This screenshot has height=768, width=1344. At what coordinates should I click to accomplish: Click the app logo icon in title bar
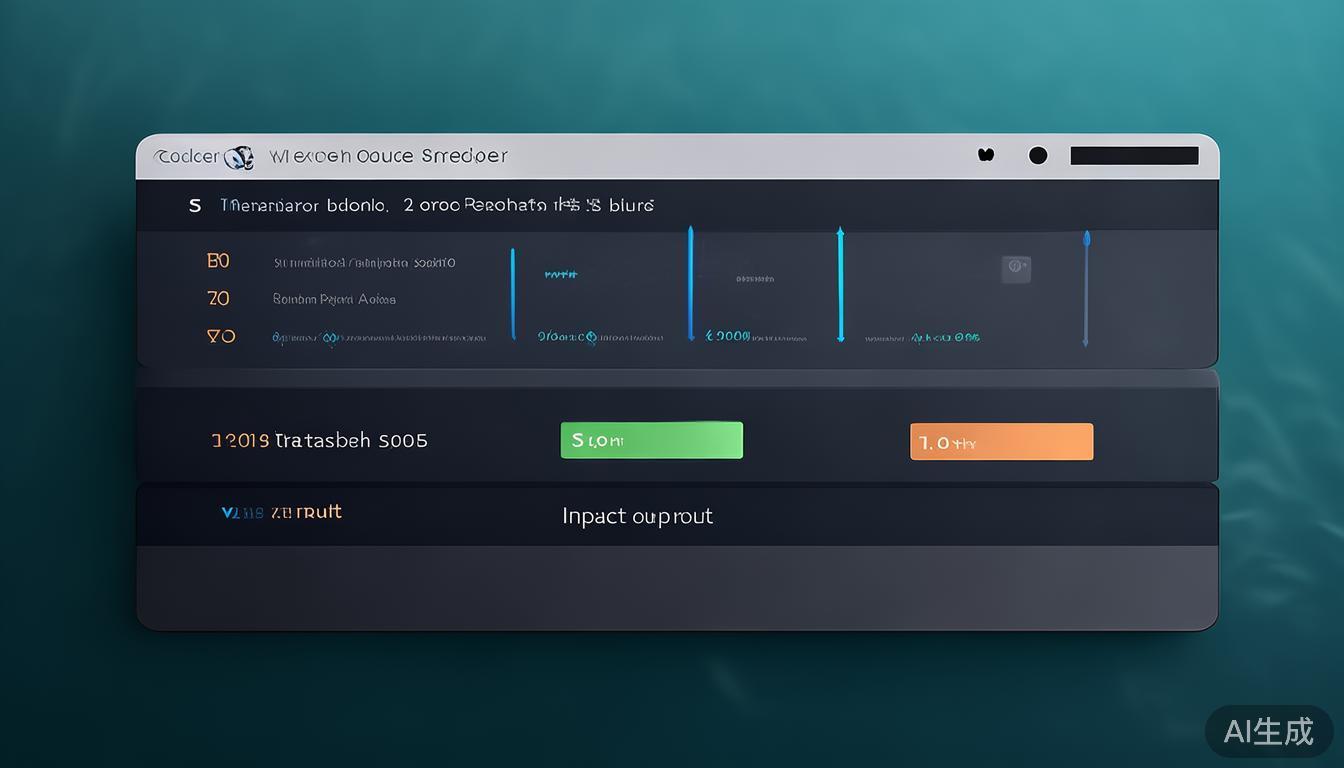click(x=239, y=157)
